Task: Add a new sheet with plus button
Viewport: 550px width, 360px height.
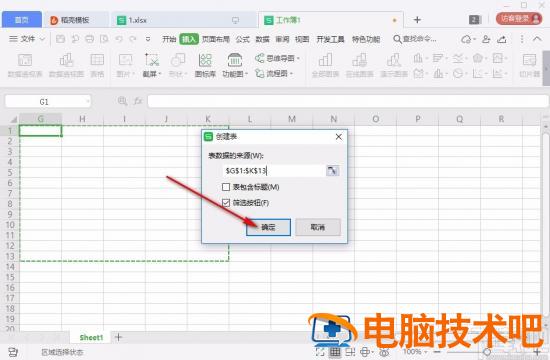Action: click(x=119, y=337)
